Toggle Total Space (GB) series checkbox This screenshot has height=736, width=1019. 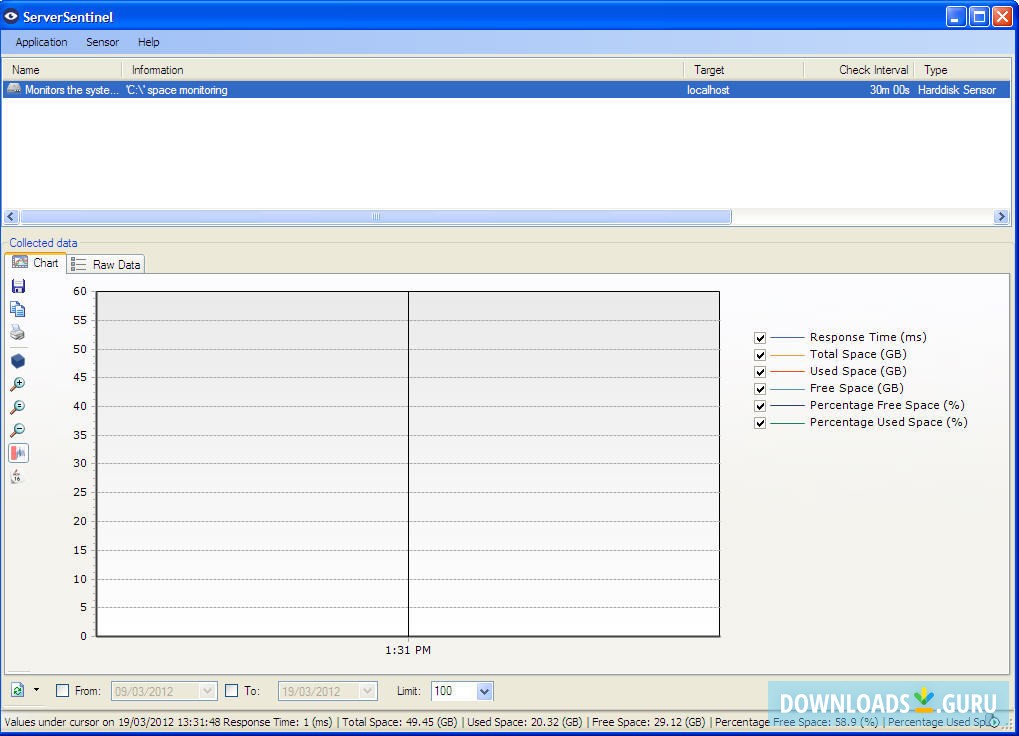(760, 355)
